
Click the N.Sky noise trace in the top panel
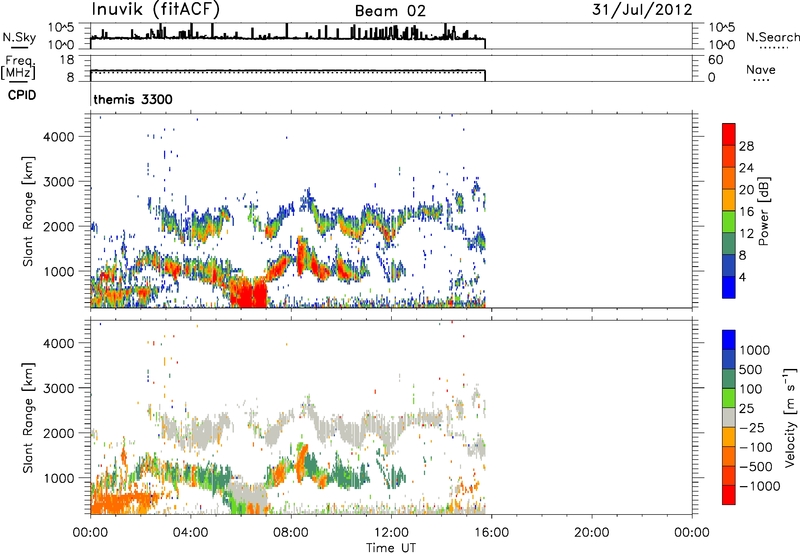(287, 38)
